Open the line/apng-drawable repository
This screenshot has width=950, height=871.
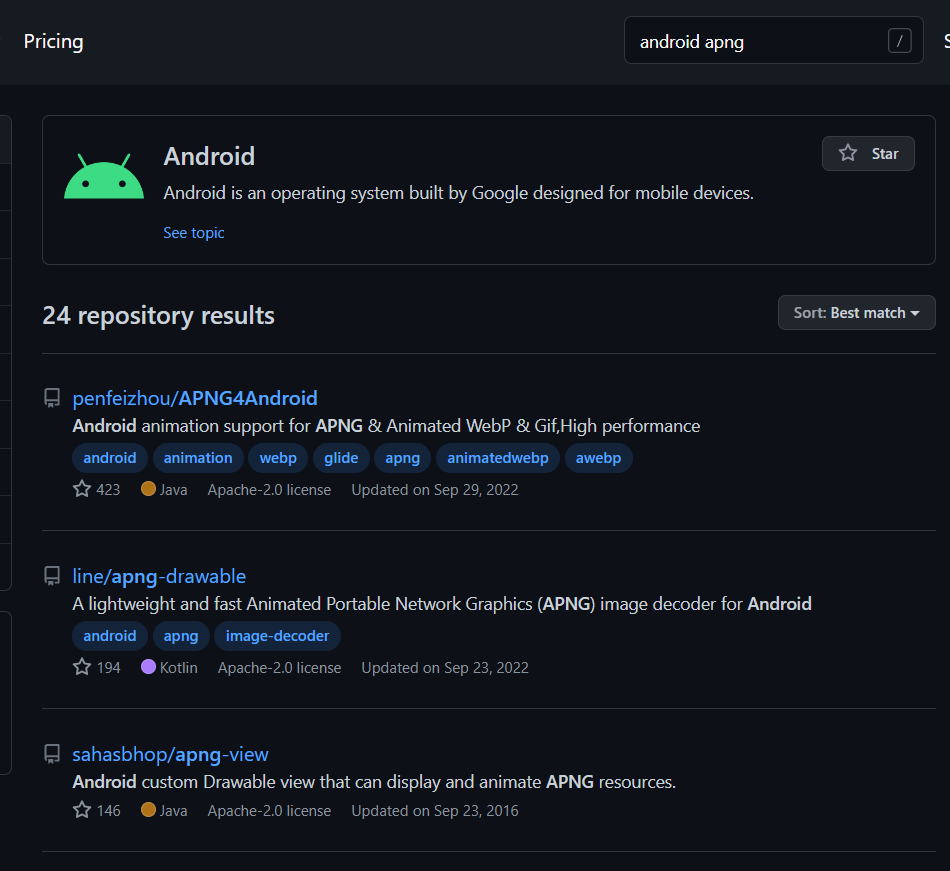(159, 576)
